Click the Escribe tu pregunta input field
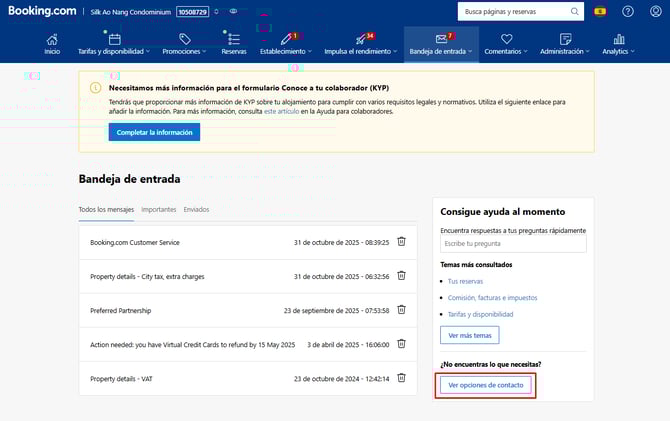Viewport: 670px width, 421px height. [513, 243]
